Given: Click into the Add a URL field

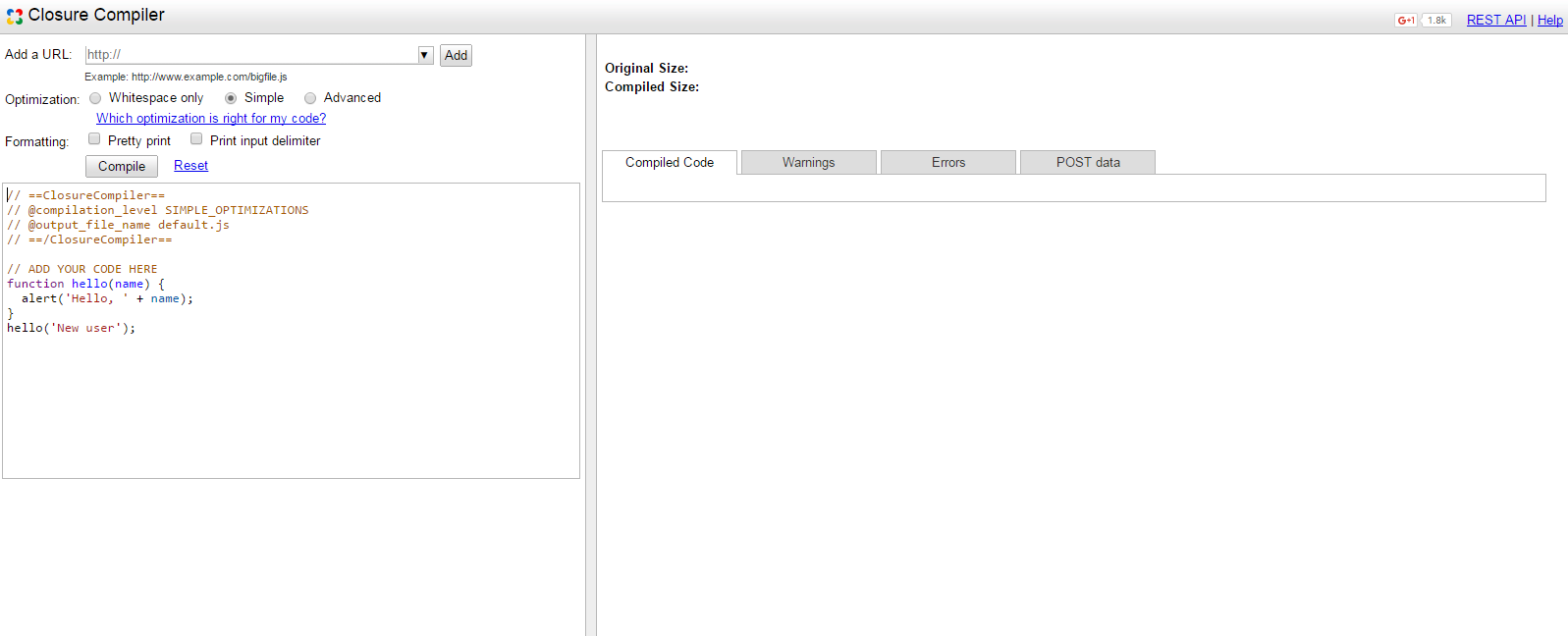Looking at the screenshot, I should coord(250,55).
